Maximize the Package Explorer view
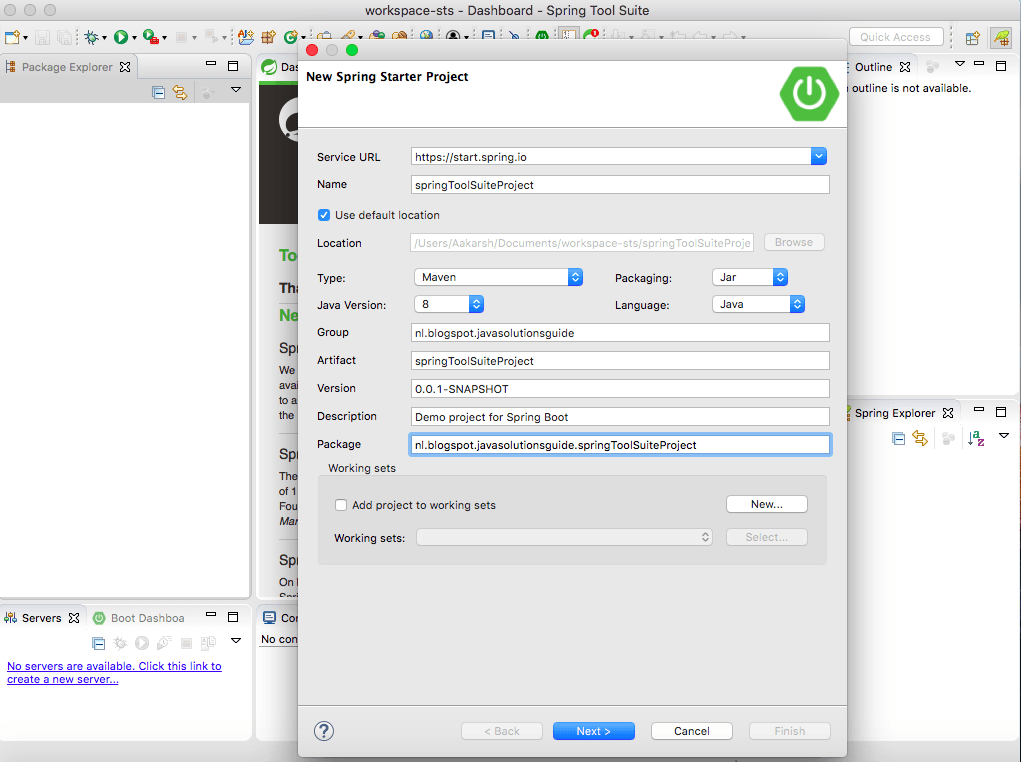The width and height of the screenshot is (1021, 762). pos(233,66)
